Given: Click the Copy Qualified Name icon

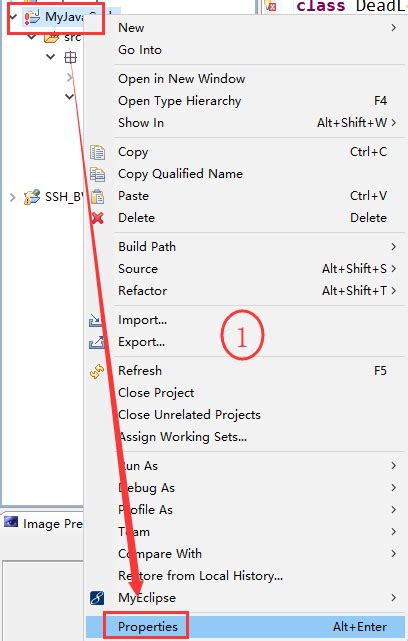Looking at the screenshot, I should [x=97, y=174].
